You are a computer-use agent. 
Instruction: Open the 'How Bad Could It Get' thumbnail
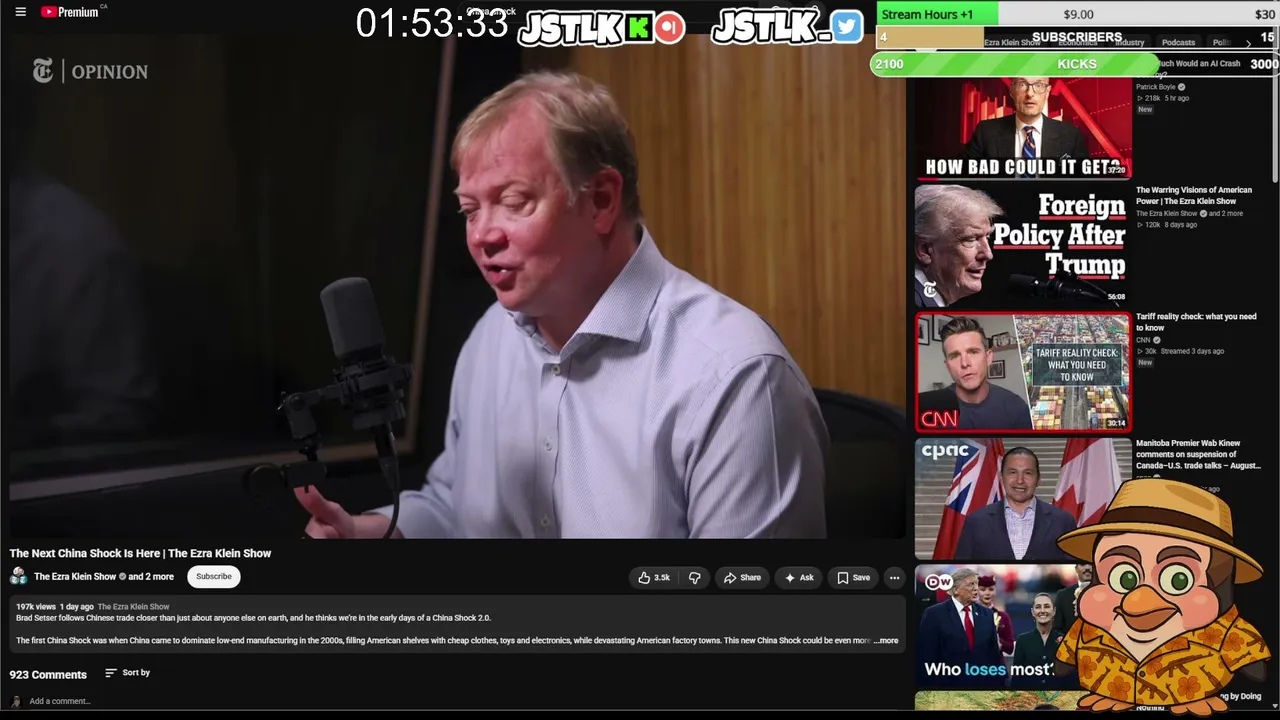click(1023, 129)
